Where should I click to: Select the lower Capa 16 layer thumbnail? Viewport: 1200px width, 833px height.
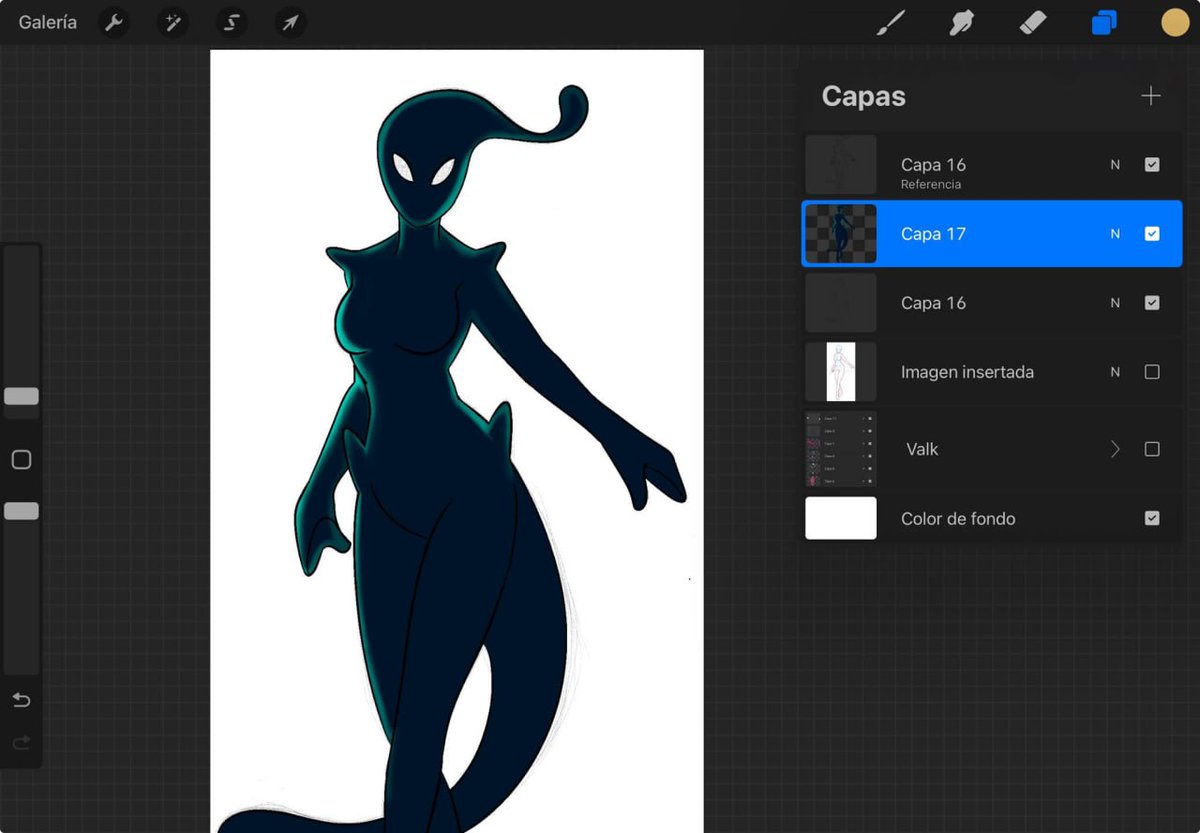tap(841, 303)
